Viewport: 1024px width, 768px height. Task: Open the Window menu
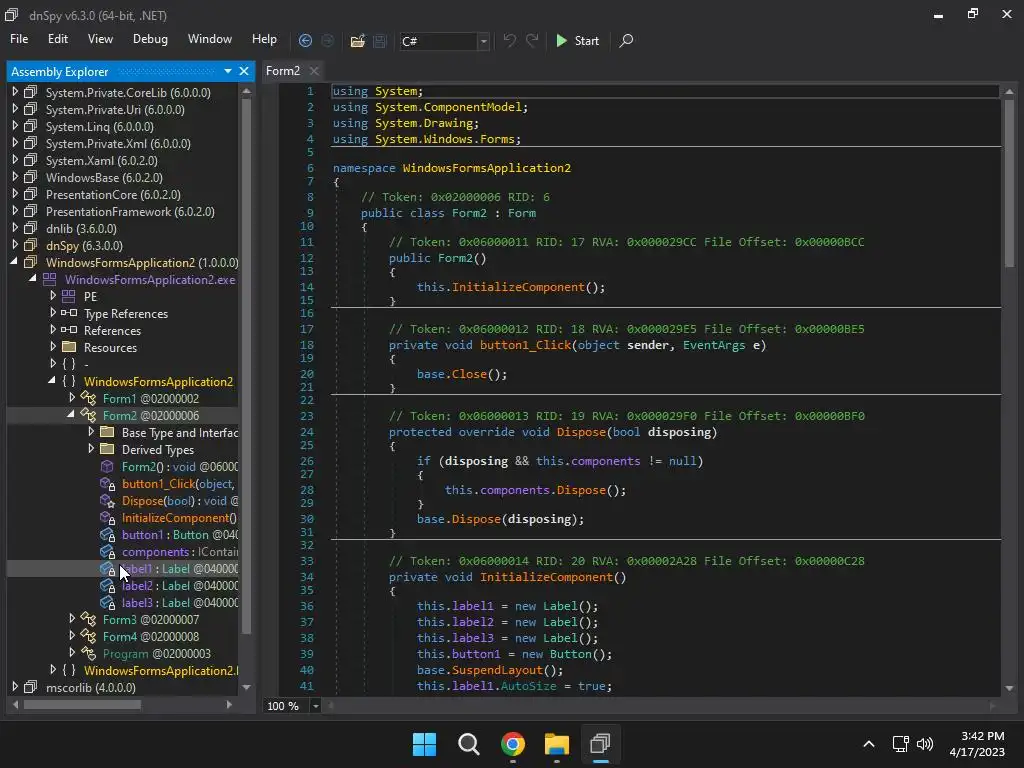click(210, 39)
